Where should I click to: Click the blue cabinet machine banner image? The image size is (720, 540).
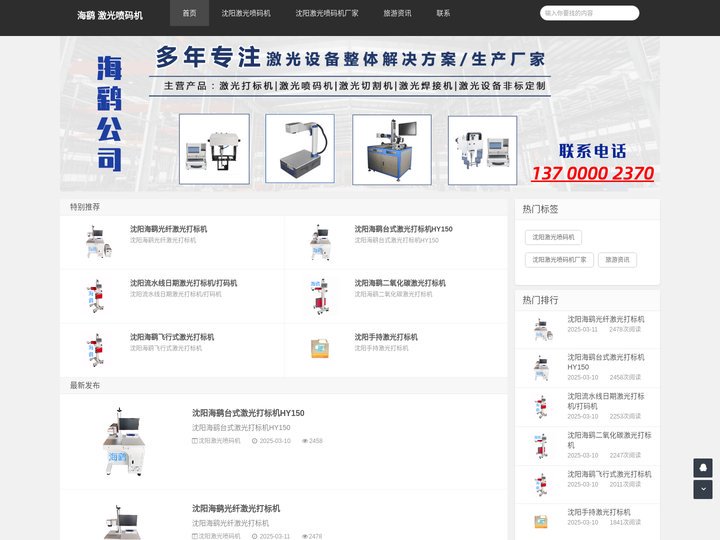392,150
